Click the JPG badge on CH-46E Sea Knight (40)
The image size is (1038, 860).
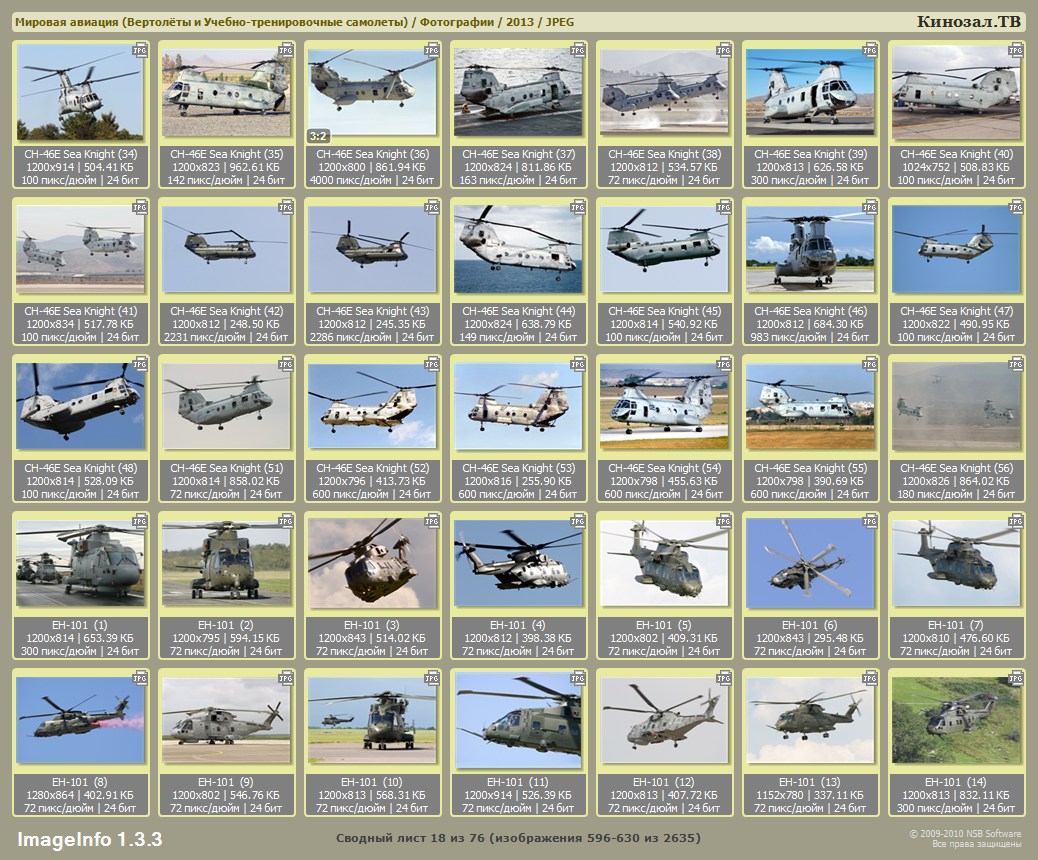pos(1016,49)
